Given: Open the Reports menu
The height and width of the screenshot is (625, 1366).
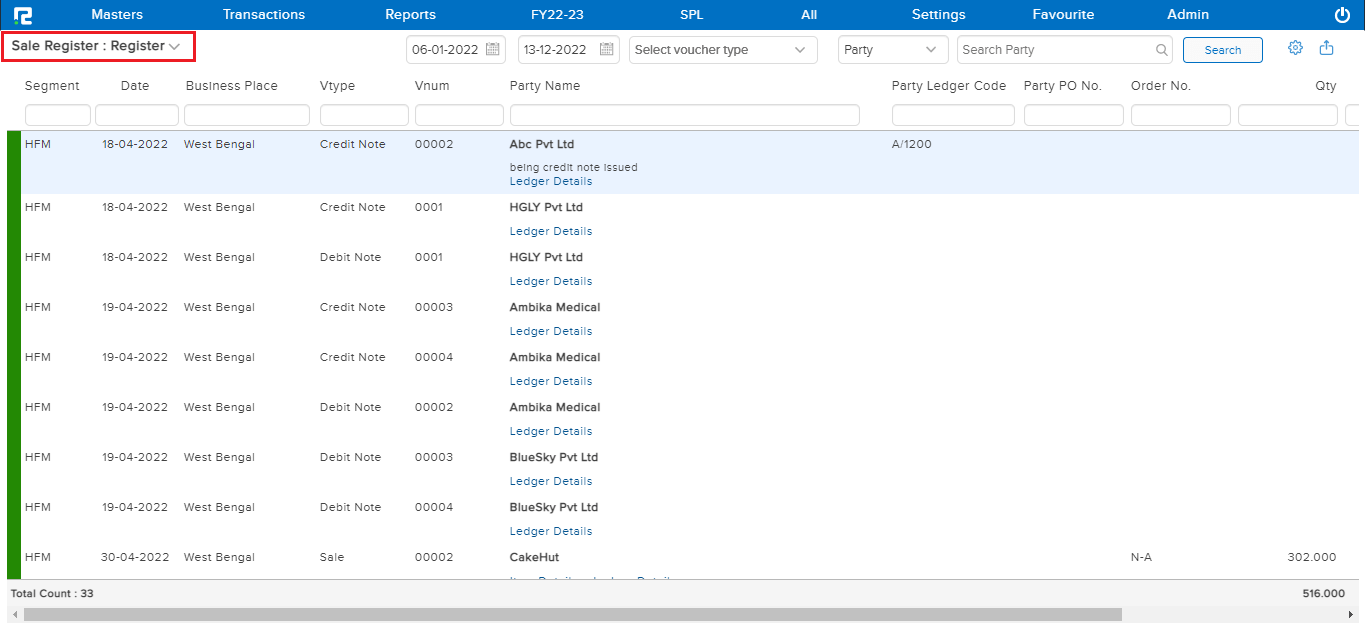Looking at the screenshot, I should click(x=410, y=15).
